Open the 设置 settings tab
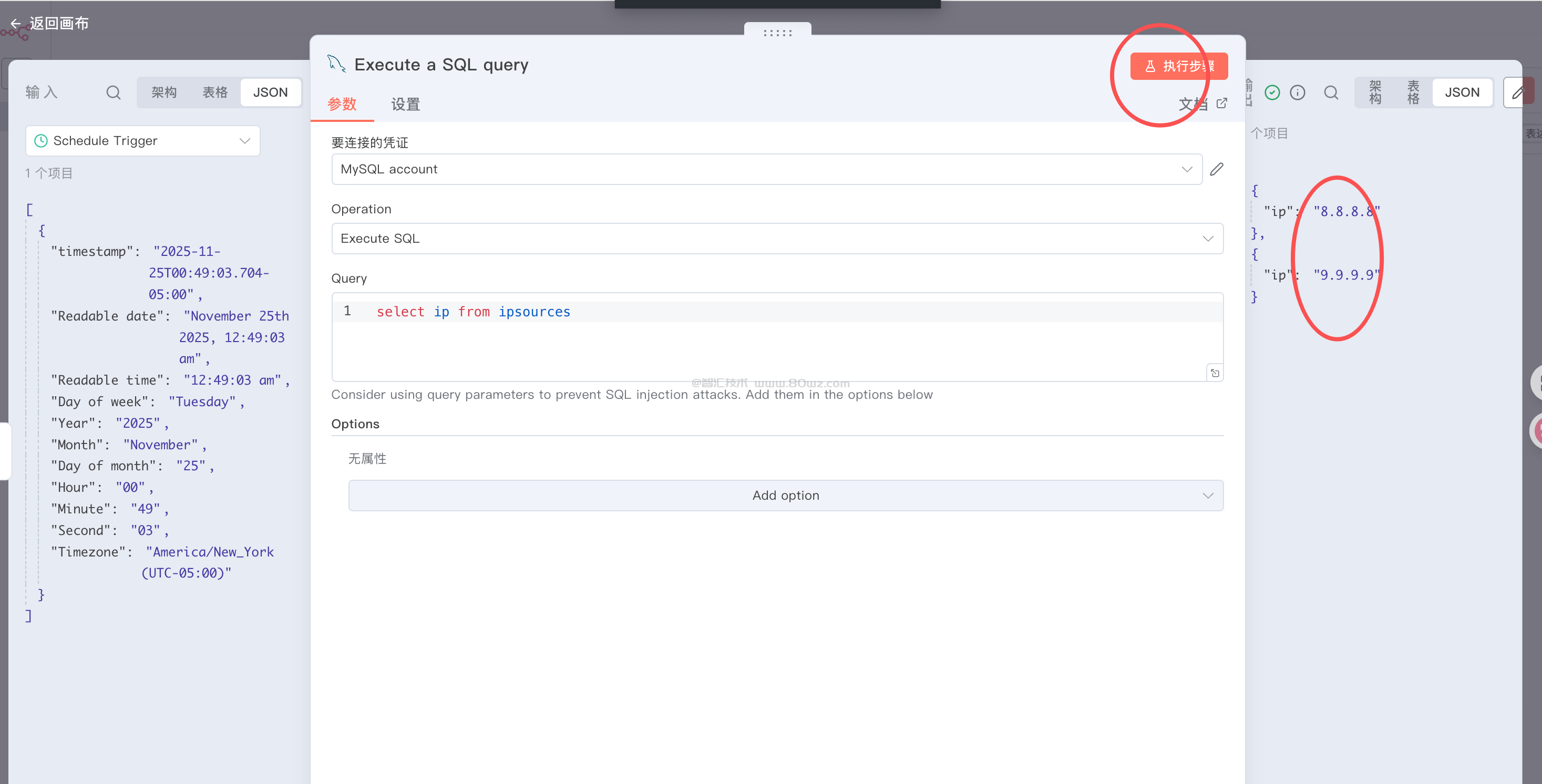Image resolution: width=1542 pixels, height=784 pixels. point(405,104)
